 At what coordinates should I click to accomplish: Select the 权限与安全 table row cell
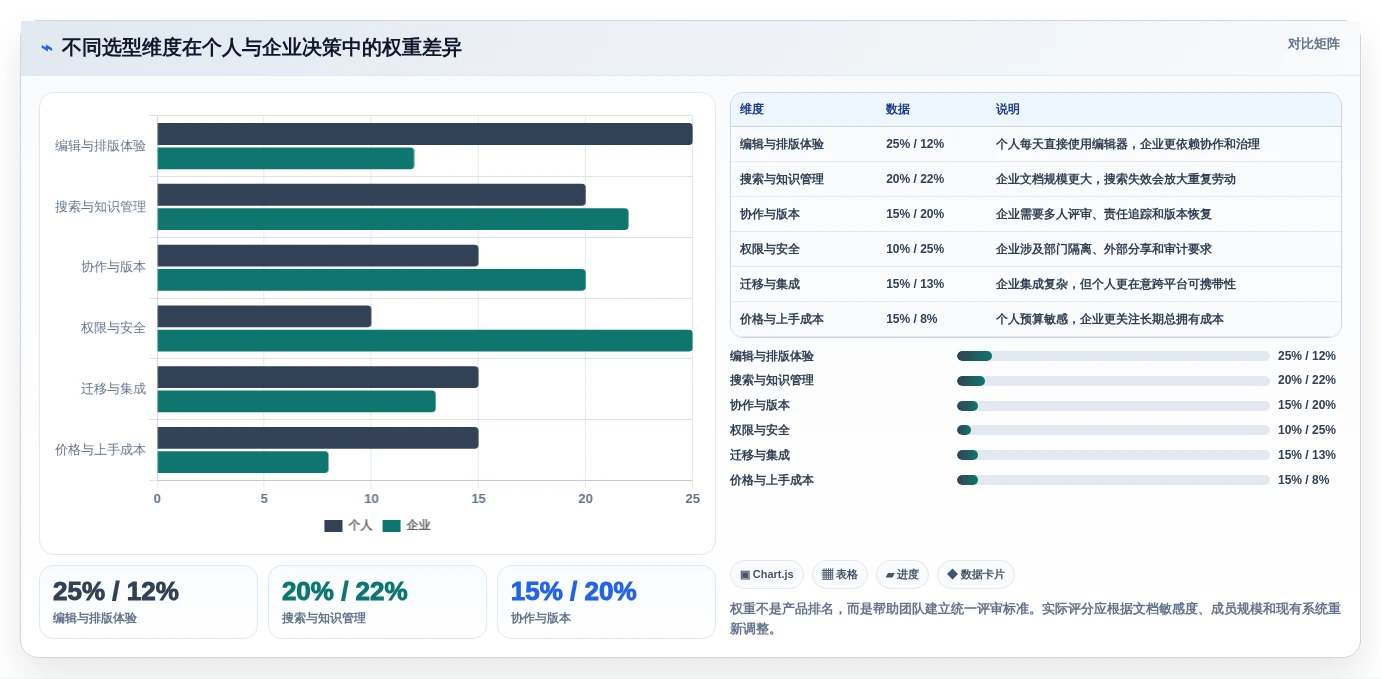770,249
